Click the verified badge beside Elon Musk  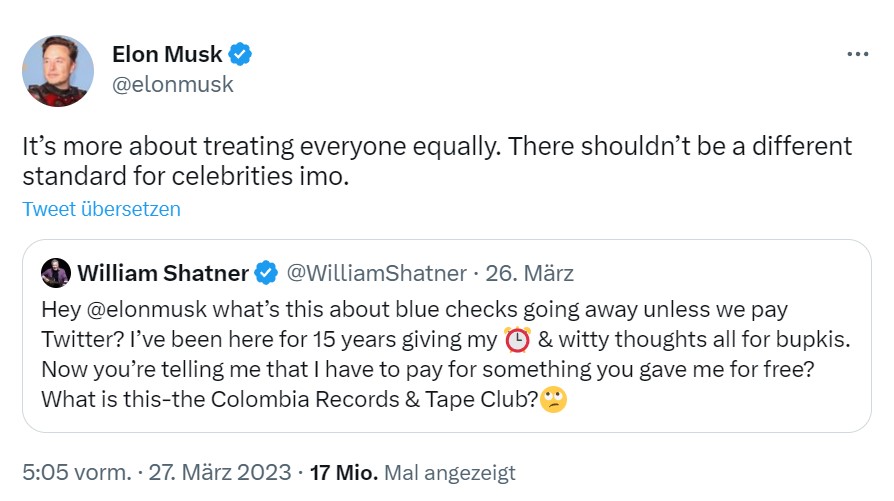click(241, 54)
